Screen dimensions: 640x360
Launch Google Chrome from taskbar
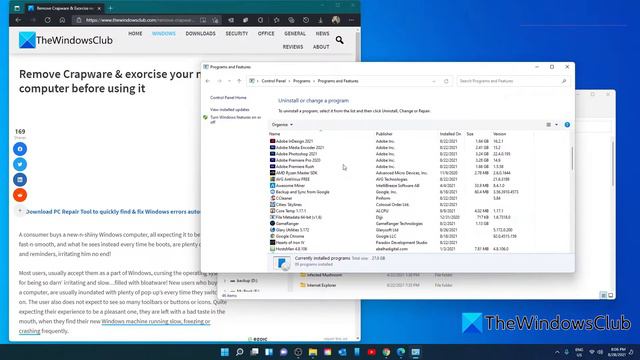386,352
